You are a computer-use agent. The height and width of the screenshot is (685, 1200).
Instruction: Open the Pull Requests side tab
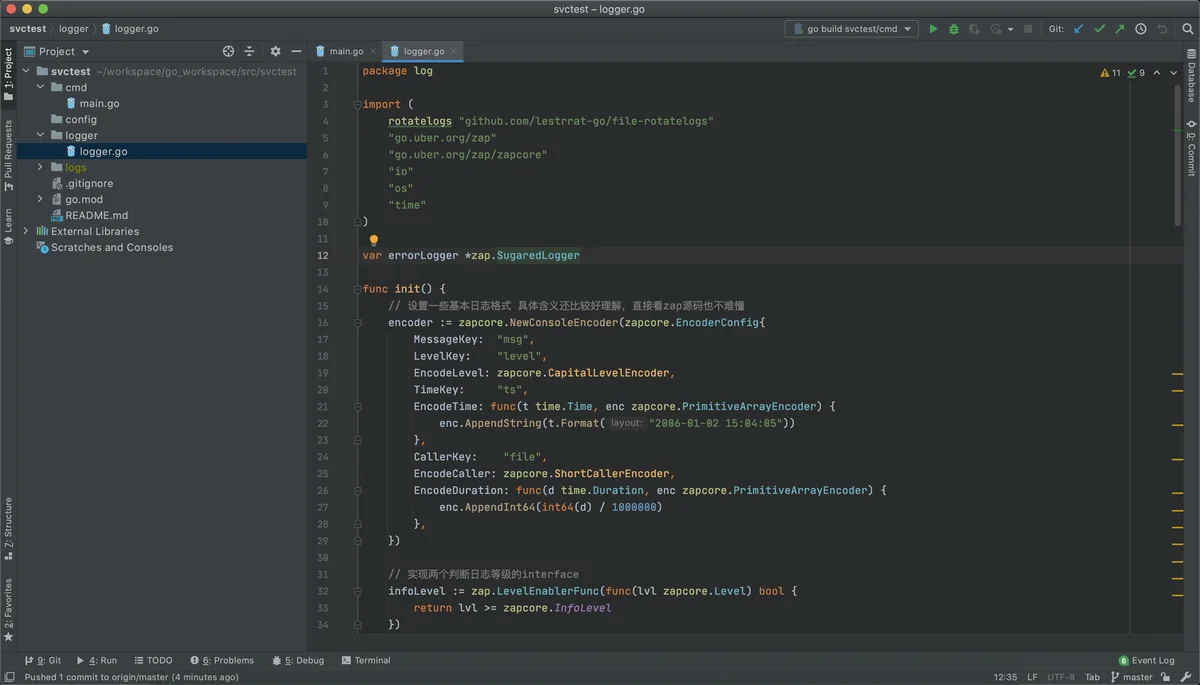coord(9,155)
